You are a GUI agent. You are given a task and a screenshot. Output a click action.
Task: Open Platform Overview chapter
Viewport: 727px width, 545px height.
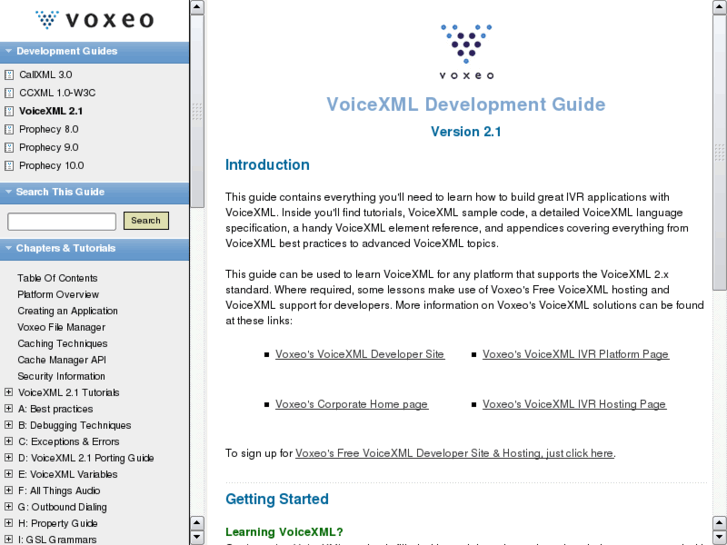(x=58, y=295)
